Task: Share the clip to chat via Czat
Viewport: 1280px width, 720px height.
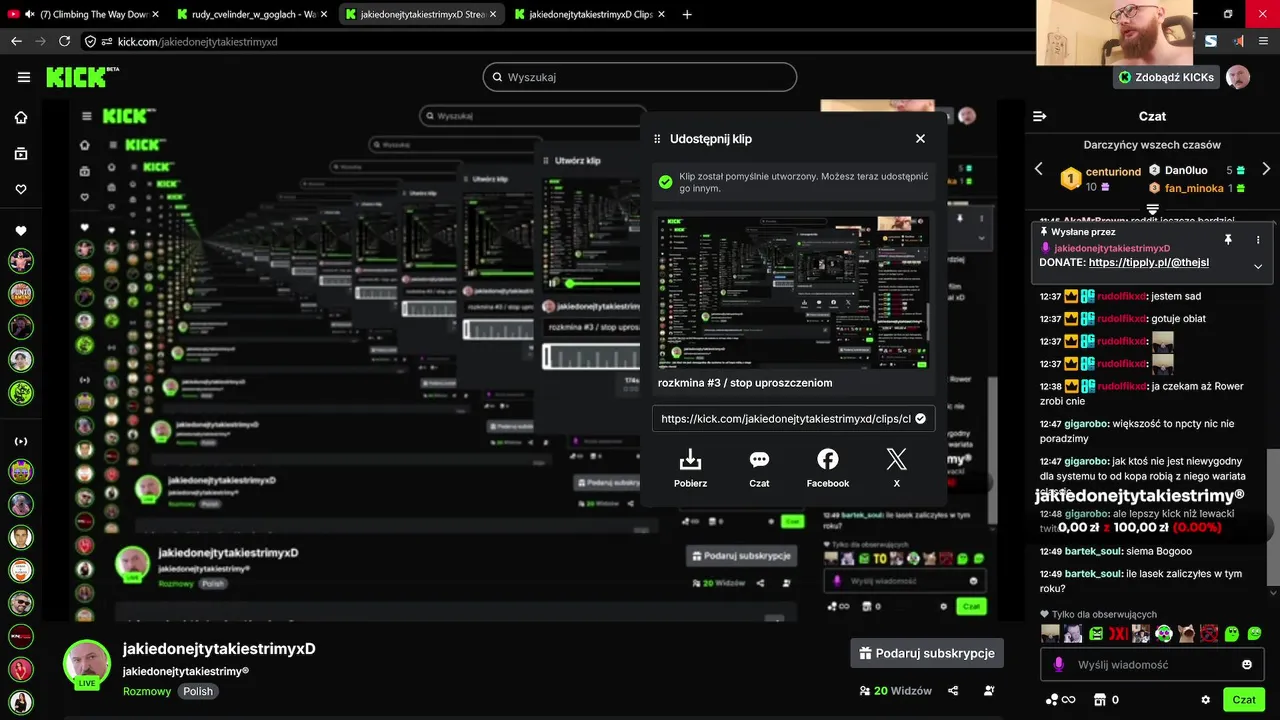Action: (759, 468)
